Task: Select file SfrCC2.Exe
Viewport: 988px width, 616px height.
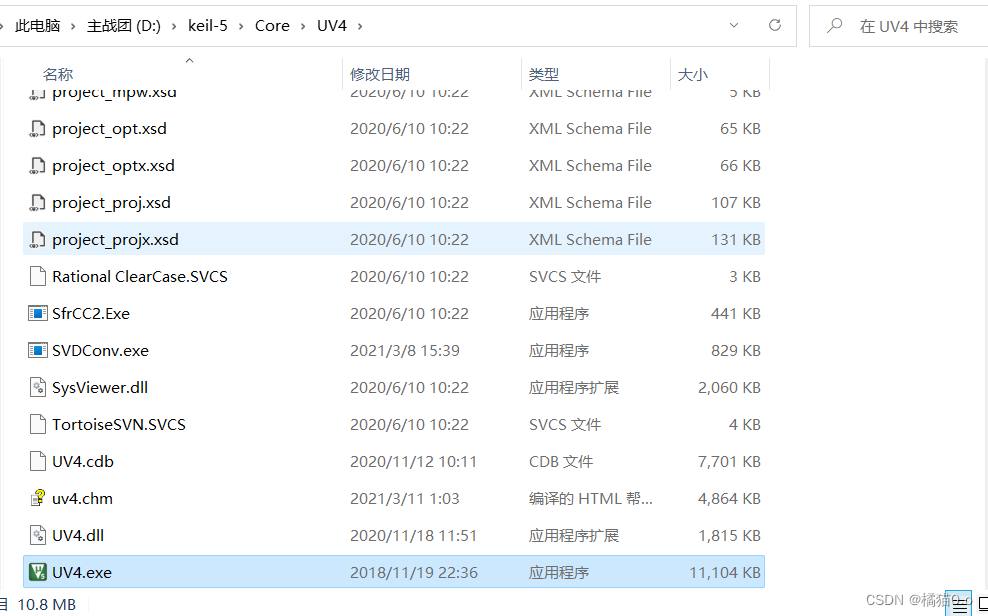Action: 91,314
